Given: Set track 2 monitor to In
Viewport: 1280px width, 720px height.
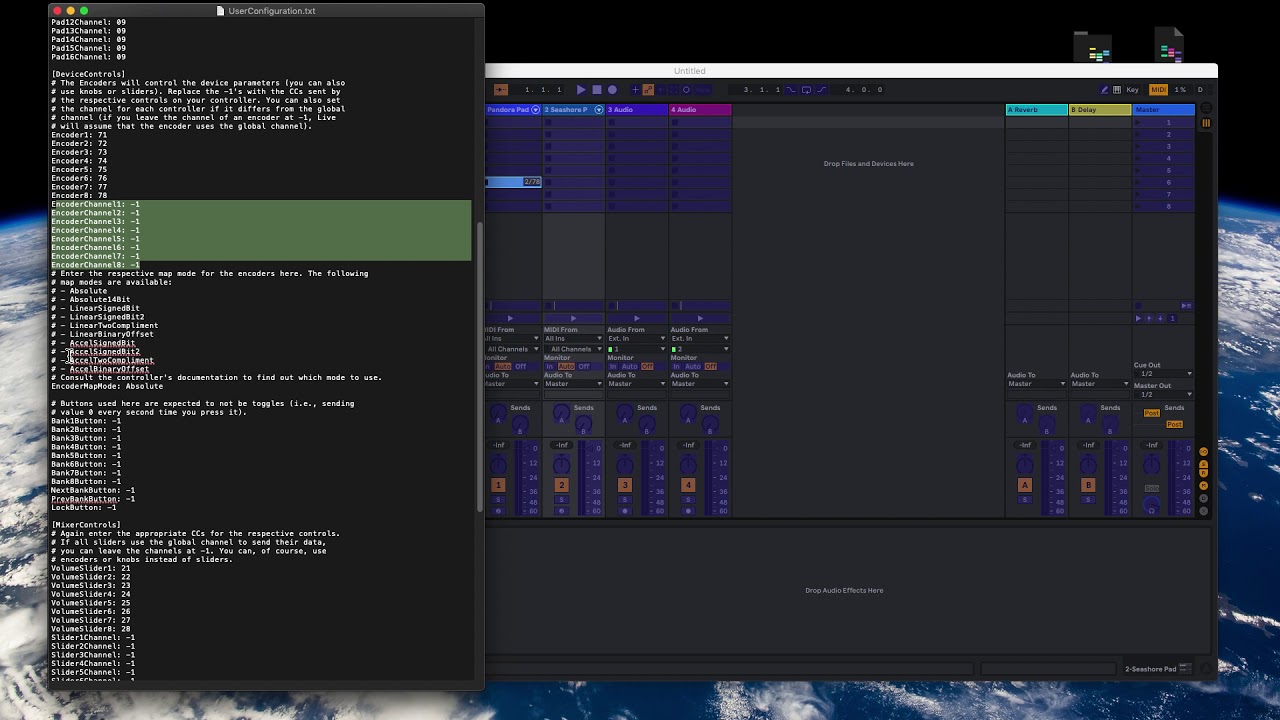Looking at the screenshot, I should click(550, 366).
